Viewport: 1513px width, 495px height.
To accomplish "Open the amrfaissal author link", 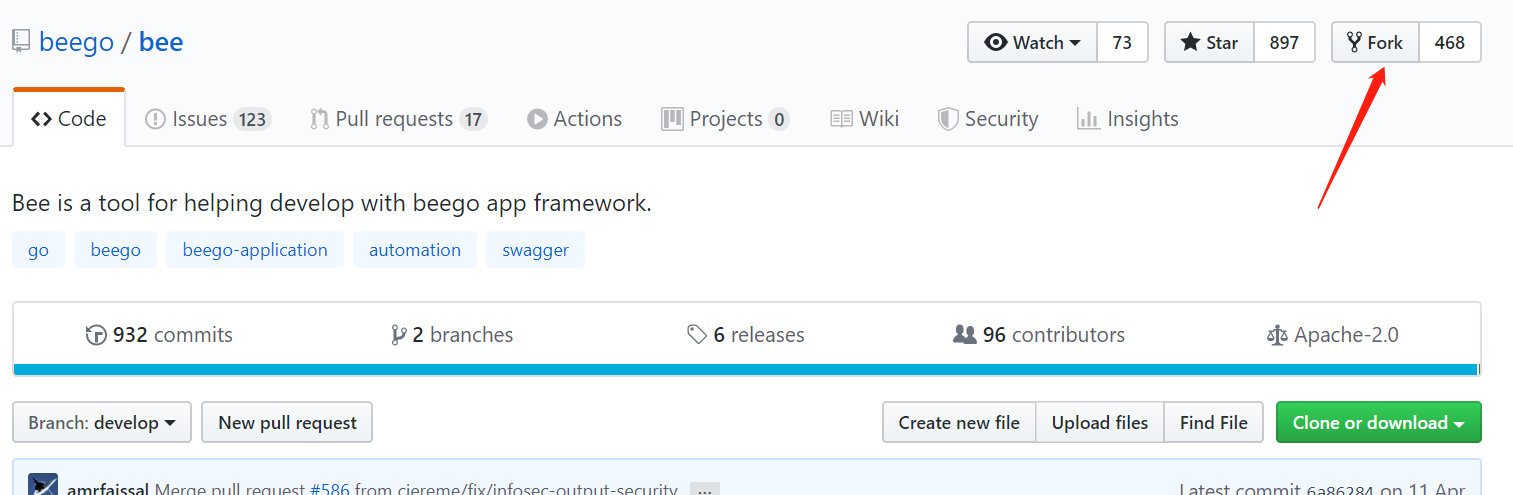I will pyautogui.click(x=108, y=489).
